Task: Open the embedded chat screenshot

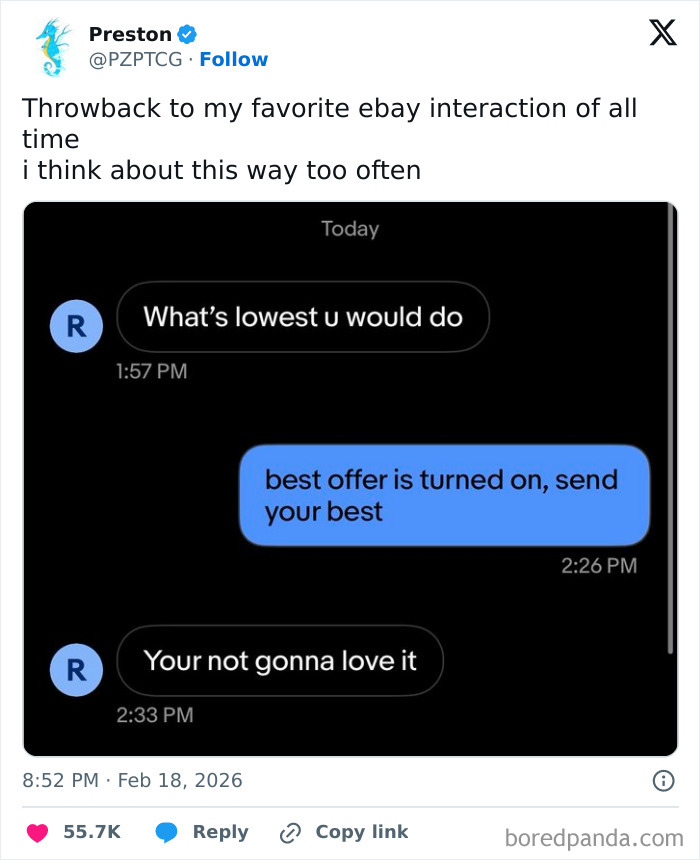Action: point(350,475)
